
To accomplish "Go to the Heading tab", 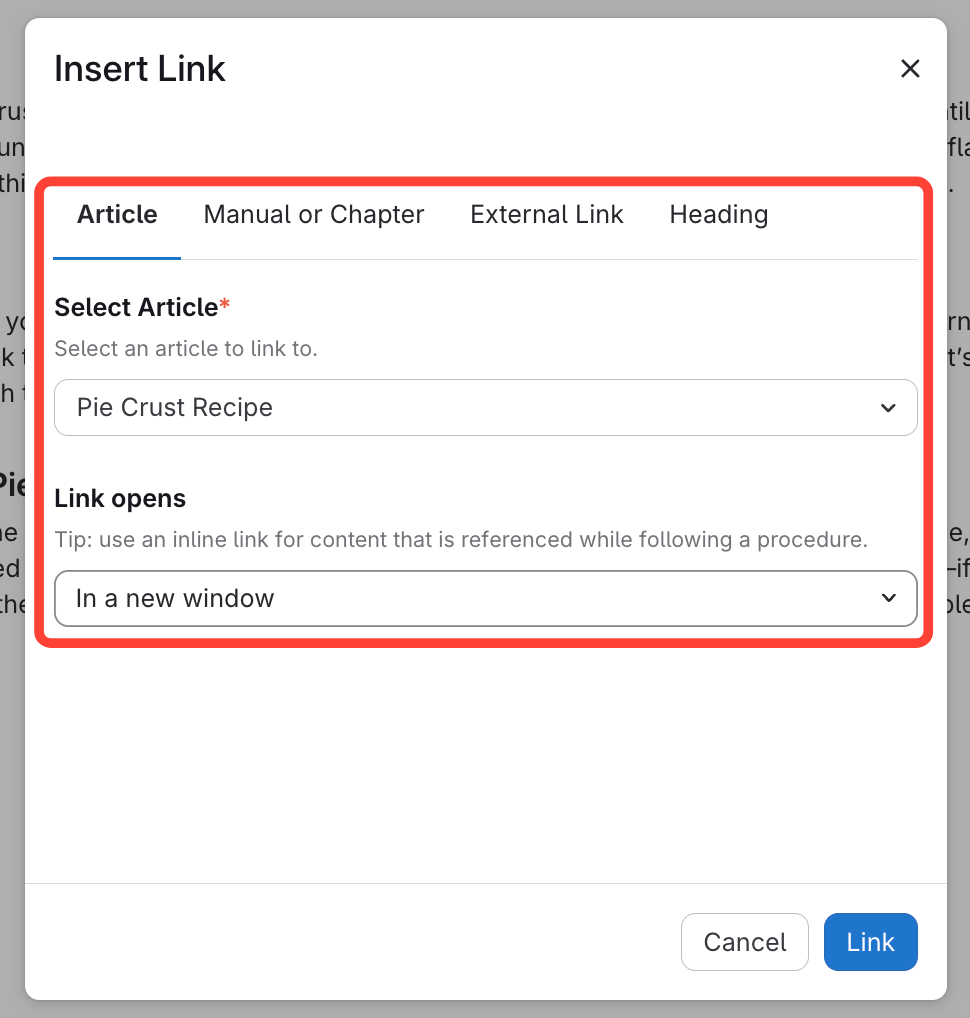I will (719, 215).
